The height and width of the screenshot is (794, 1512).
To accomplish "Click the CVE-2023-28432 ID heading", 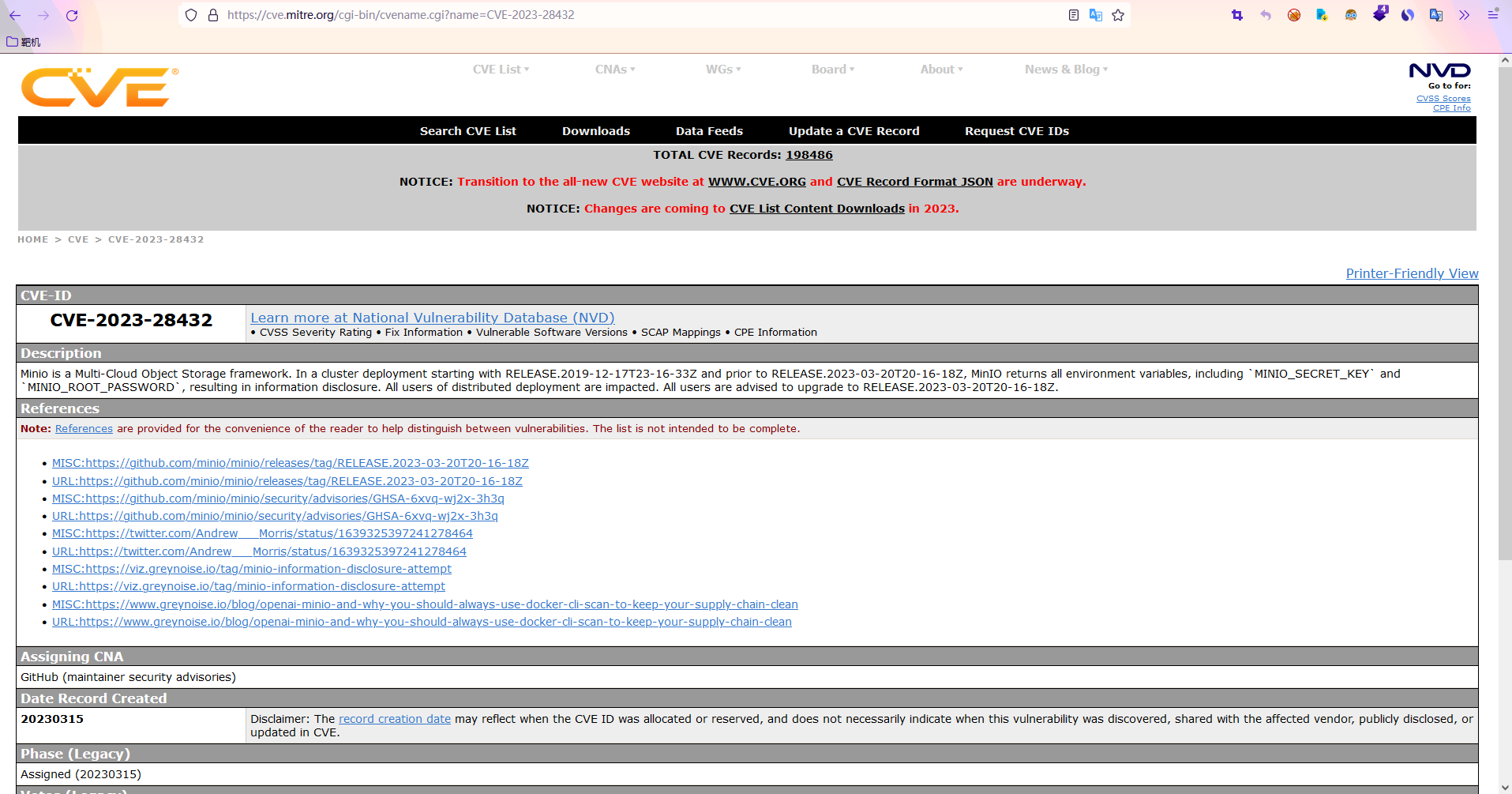I will point(131,320).
